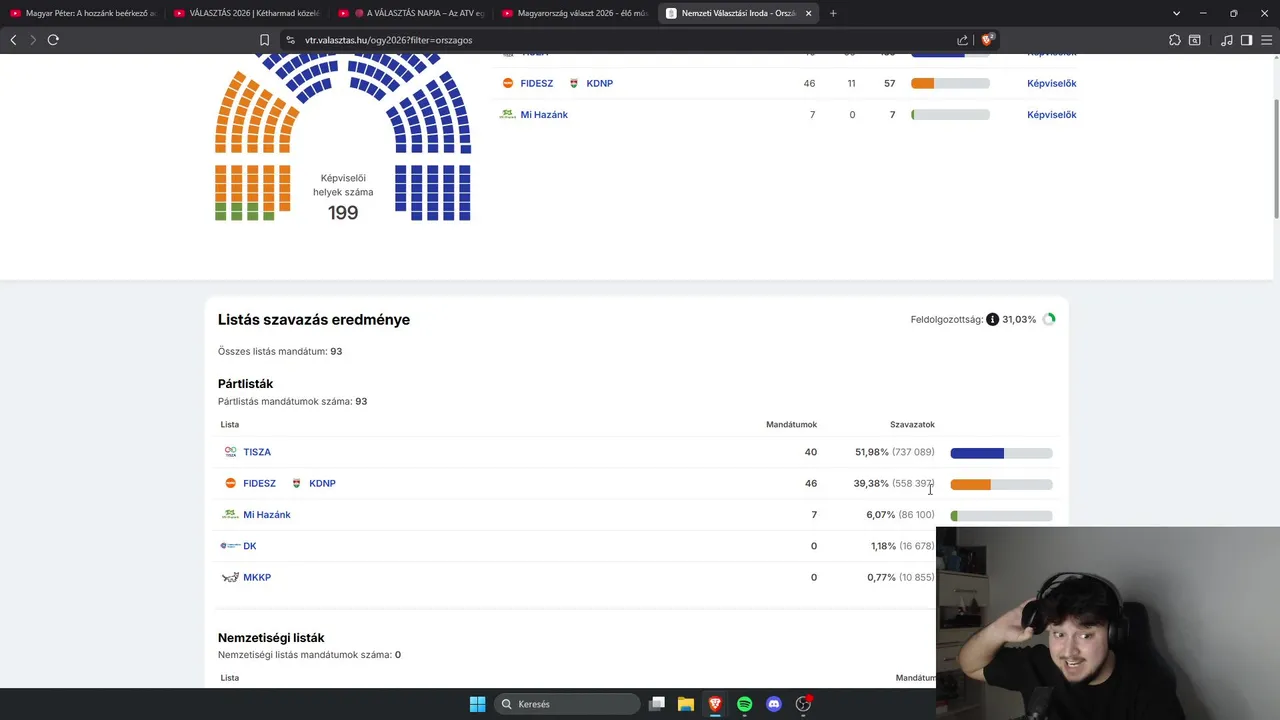The height and width of the screenshot is (720, 1280).
Task: Open the tab search icon in the toolbar
Action: point(1195,40)
